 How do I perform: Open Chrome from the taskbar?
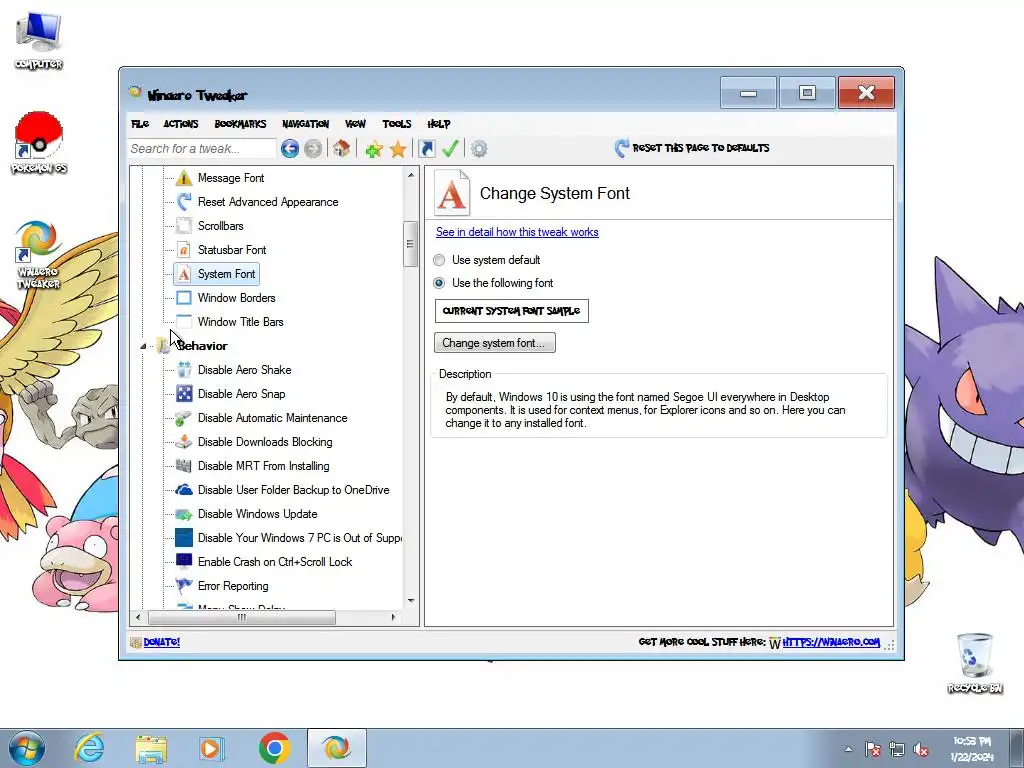274,748
